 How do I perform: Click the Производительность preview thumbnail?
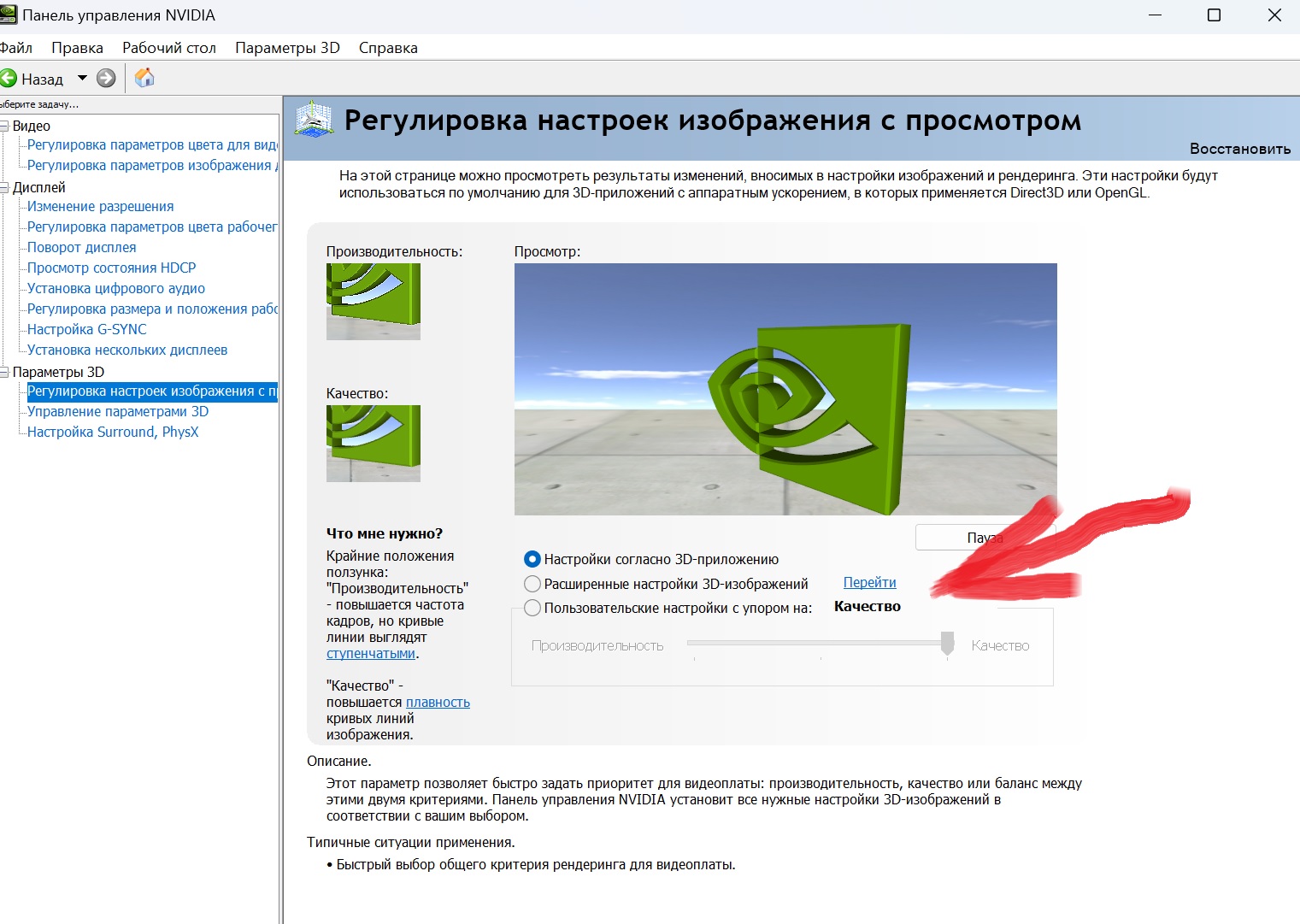pyautogui.click(x=374, y=302)
